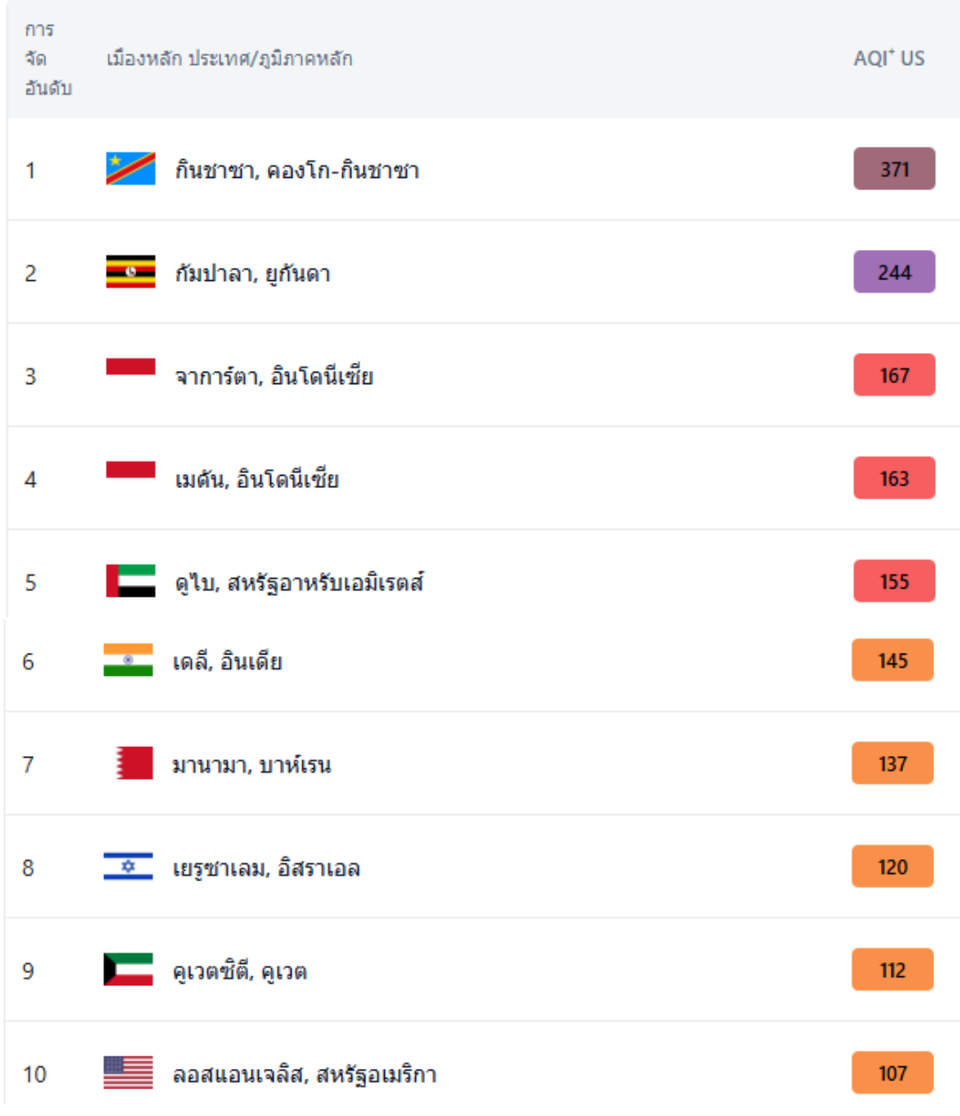Click the orange 112 AQI badge
Viewport: 960px width, 1116px height.
(892, 969)
